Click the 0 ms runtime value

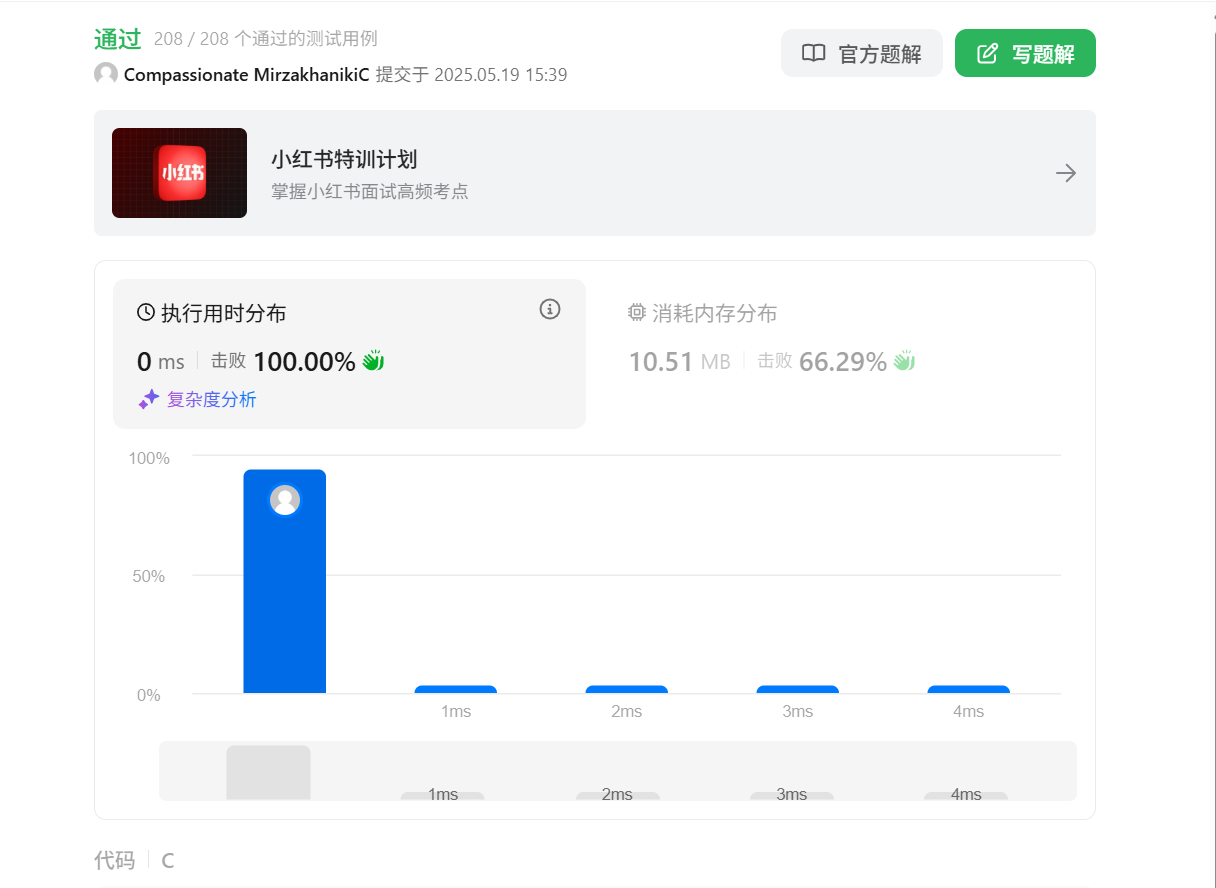[x=160, y=362]
